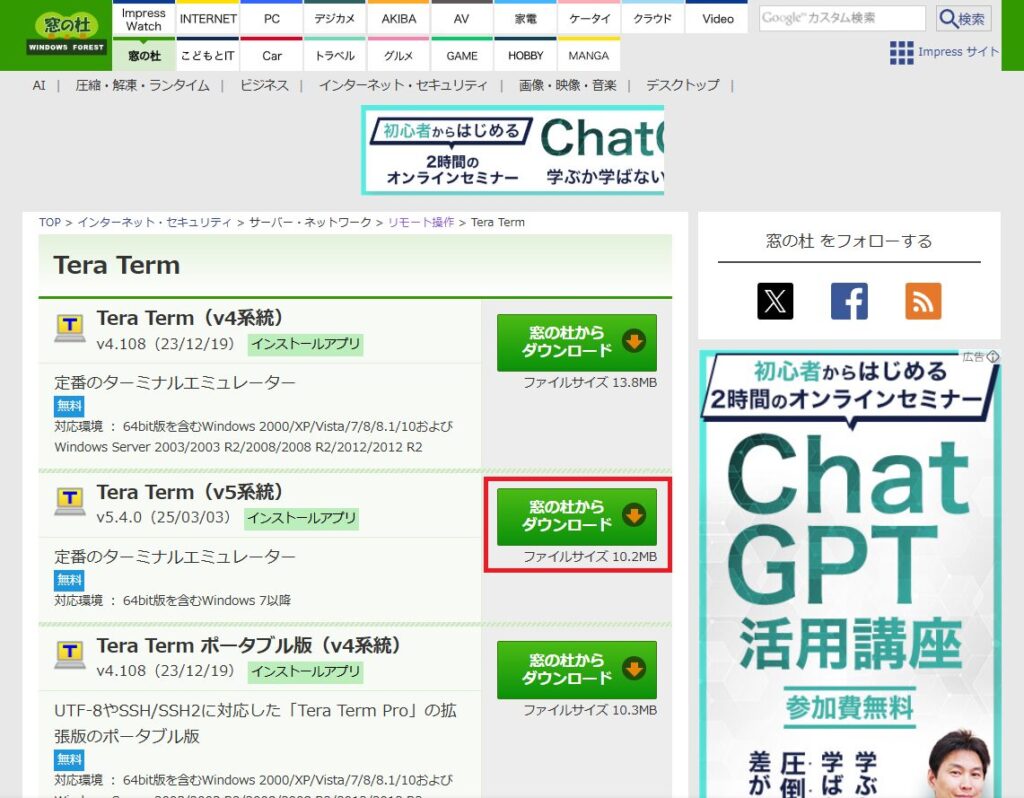Click the Tera Term v5系統 app icon
Viewport: 1024px width, 798px height.
pos(70,502)
